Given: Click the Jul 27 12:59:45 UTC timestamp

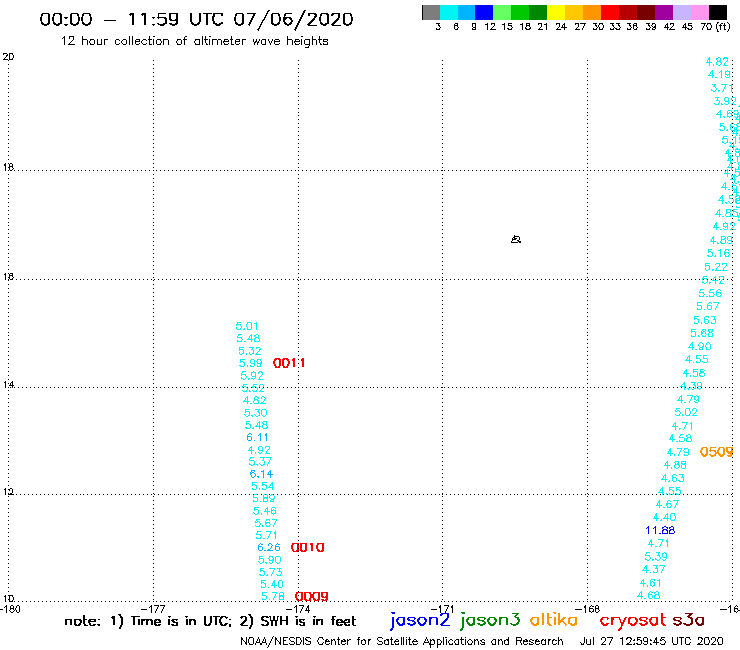Looking at the screenshot, I should click(x=651, y=641).
